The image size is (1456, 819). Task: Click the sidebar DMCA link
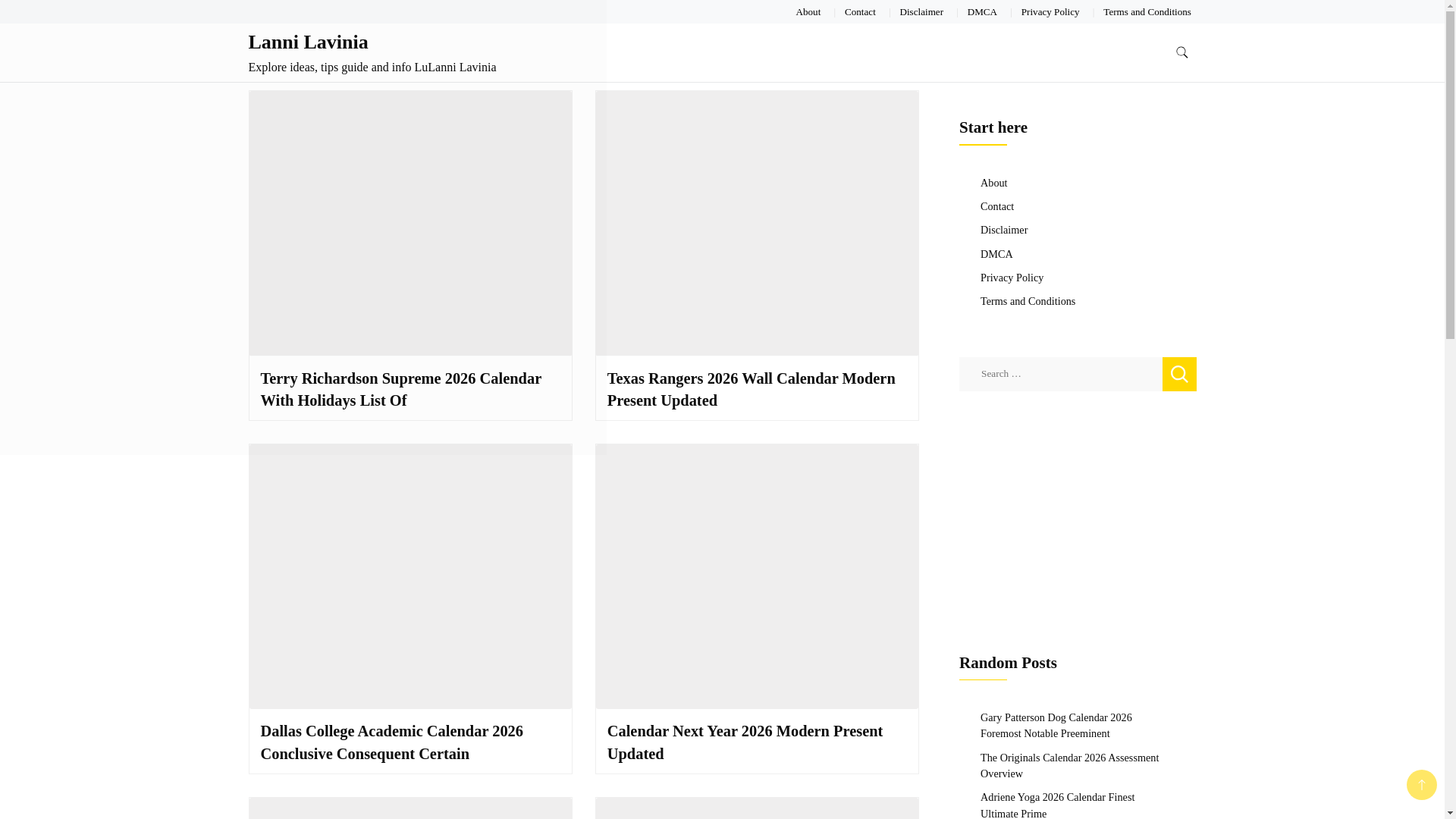tap(996, 254)
